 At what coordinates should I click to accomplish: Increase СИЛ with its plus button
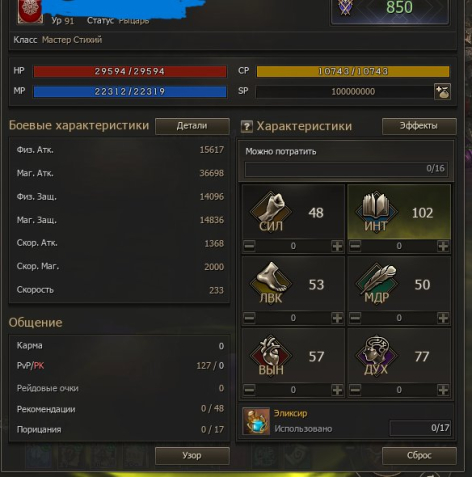(337, 246)
